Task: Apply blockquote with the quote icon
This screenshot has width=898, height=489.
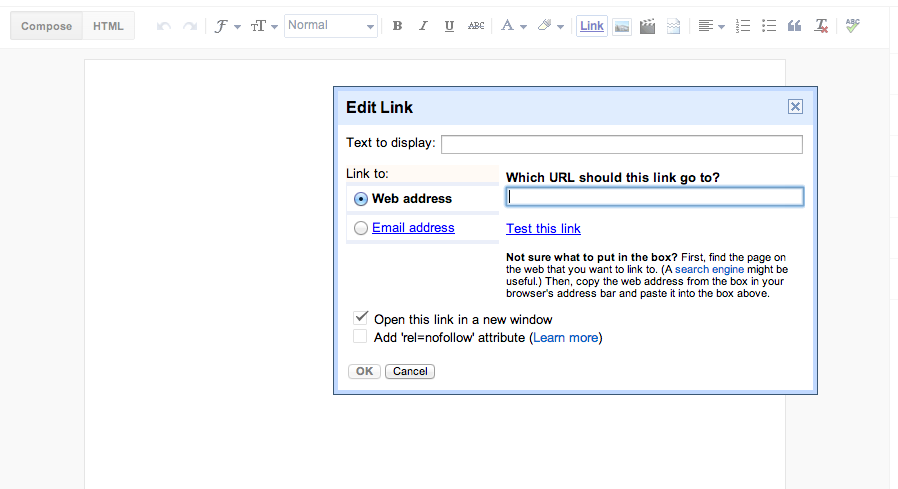Action: [x=795, y=26]
